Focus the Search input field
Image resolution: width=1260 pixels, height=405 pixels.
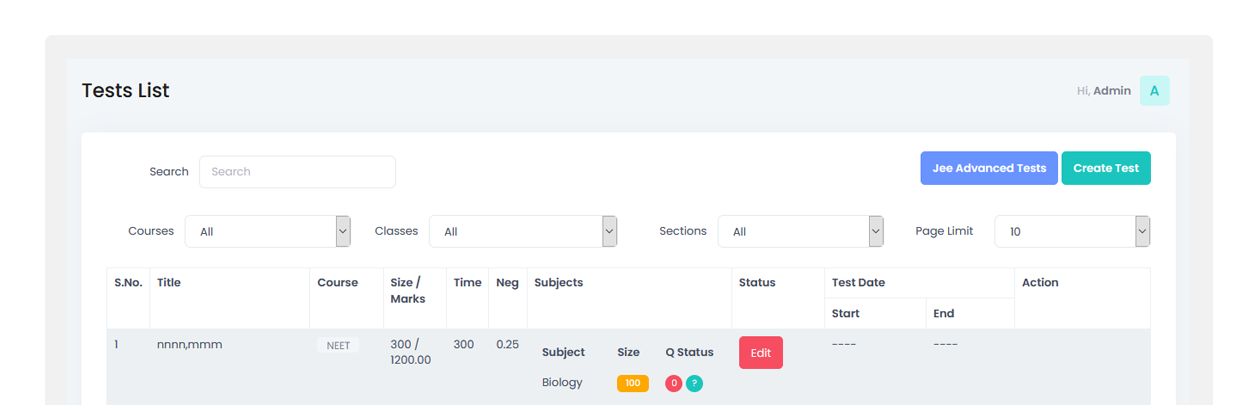point(297,171)
